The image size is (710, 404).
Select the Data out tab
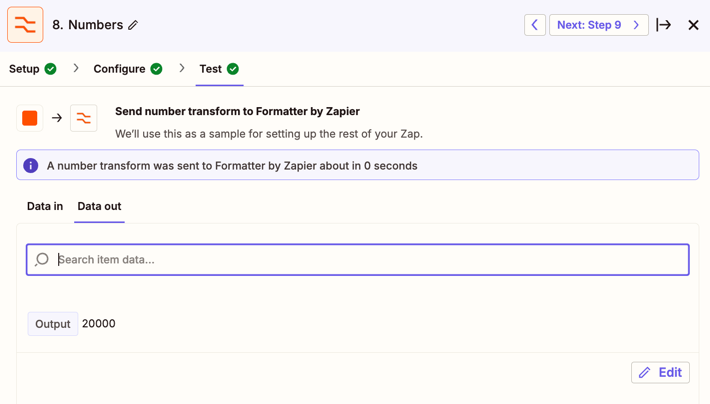point(99,206)
